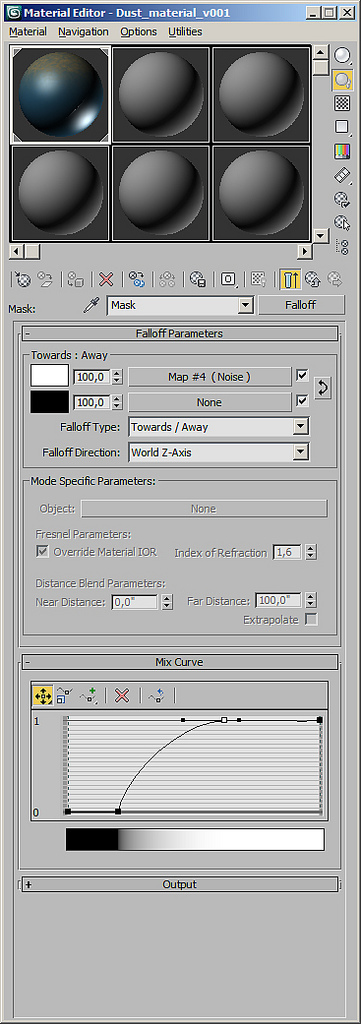Click the Go to Parent icon
The image size is (361, 1024).
pyautogui.click(x=312, y=280)
